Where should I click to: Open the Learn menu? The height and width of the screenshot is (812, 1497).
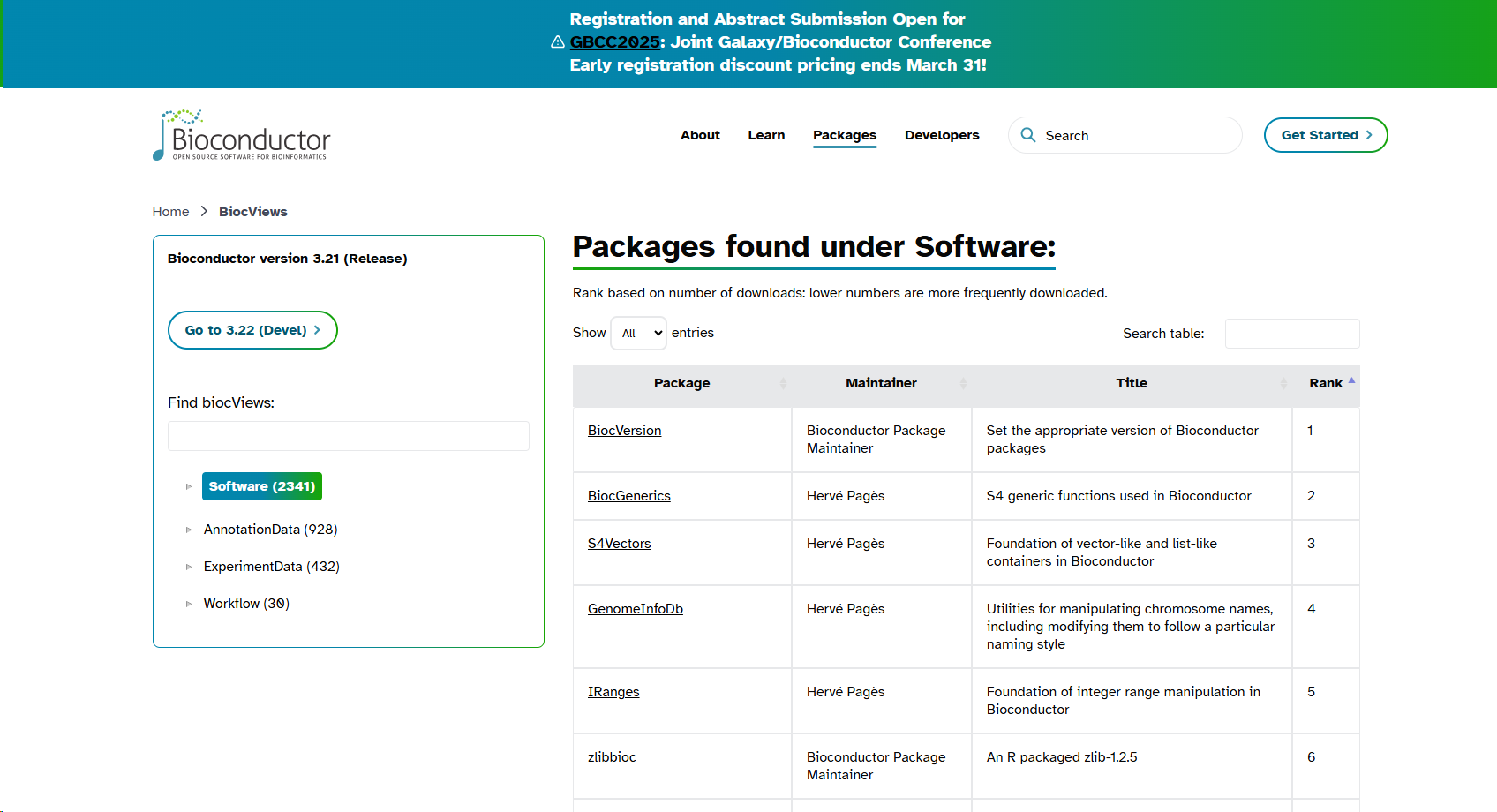[766, 135]
